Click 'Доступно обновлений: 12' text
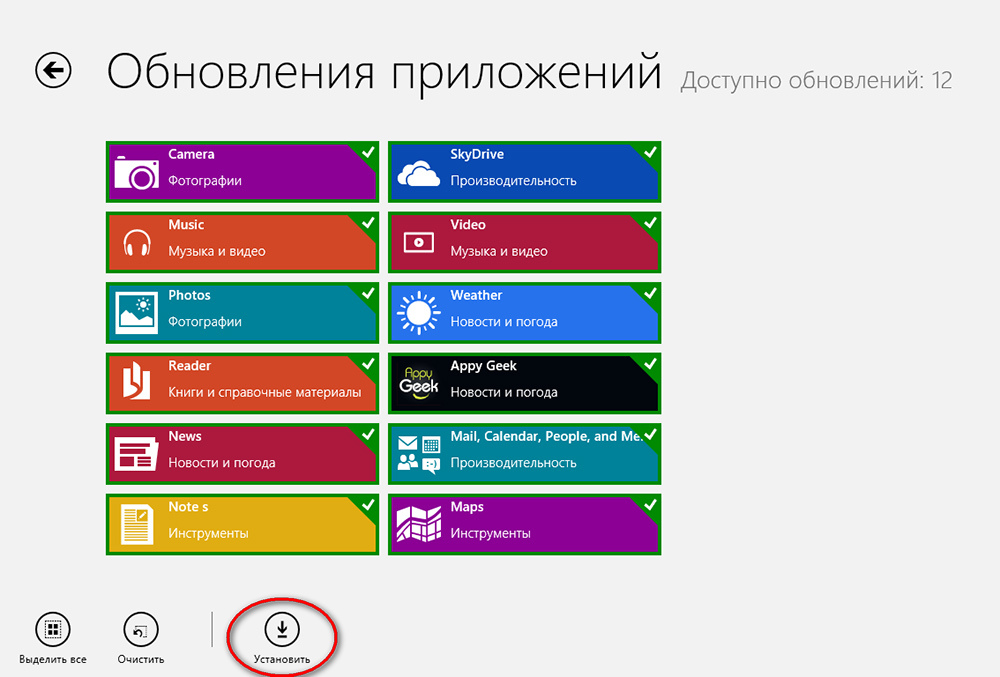 coord(816,80)
